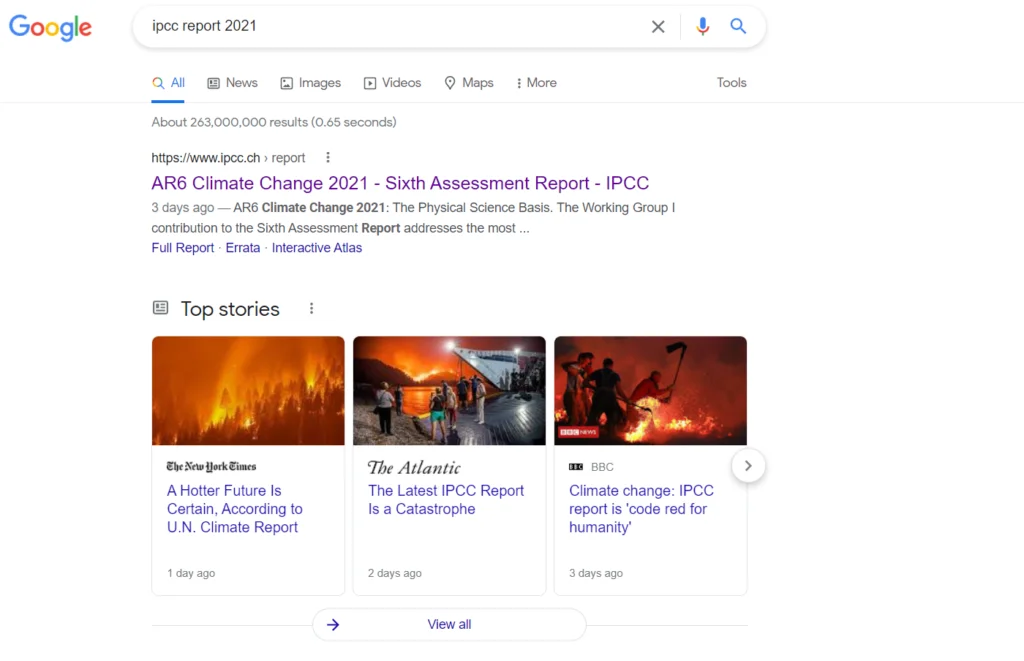Open the Full Report sitelink
This screenshot has width=1024, height=661.
click(183, 248)
